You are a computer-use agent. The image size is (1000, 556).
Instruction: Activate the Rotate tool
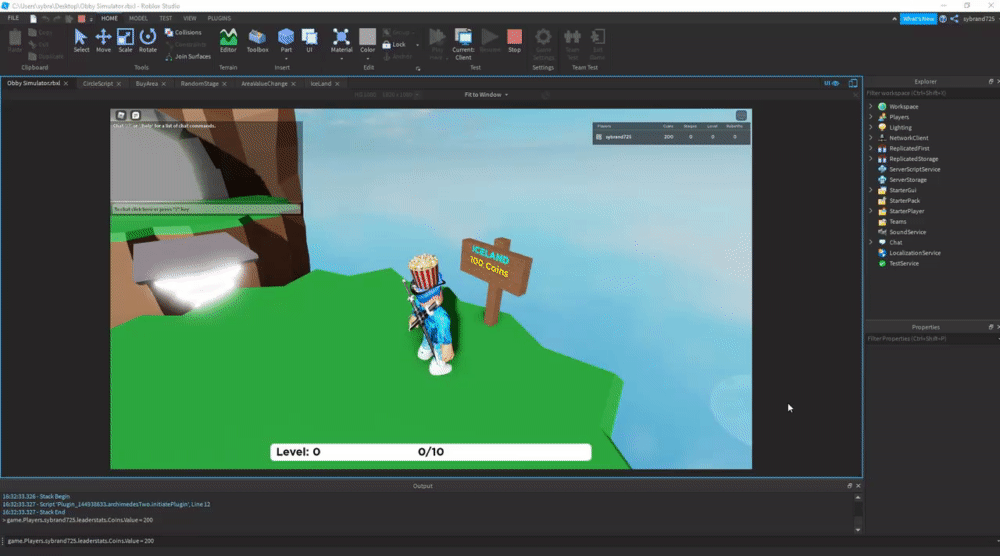point(147,41)
